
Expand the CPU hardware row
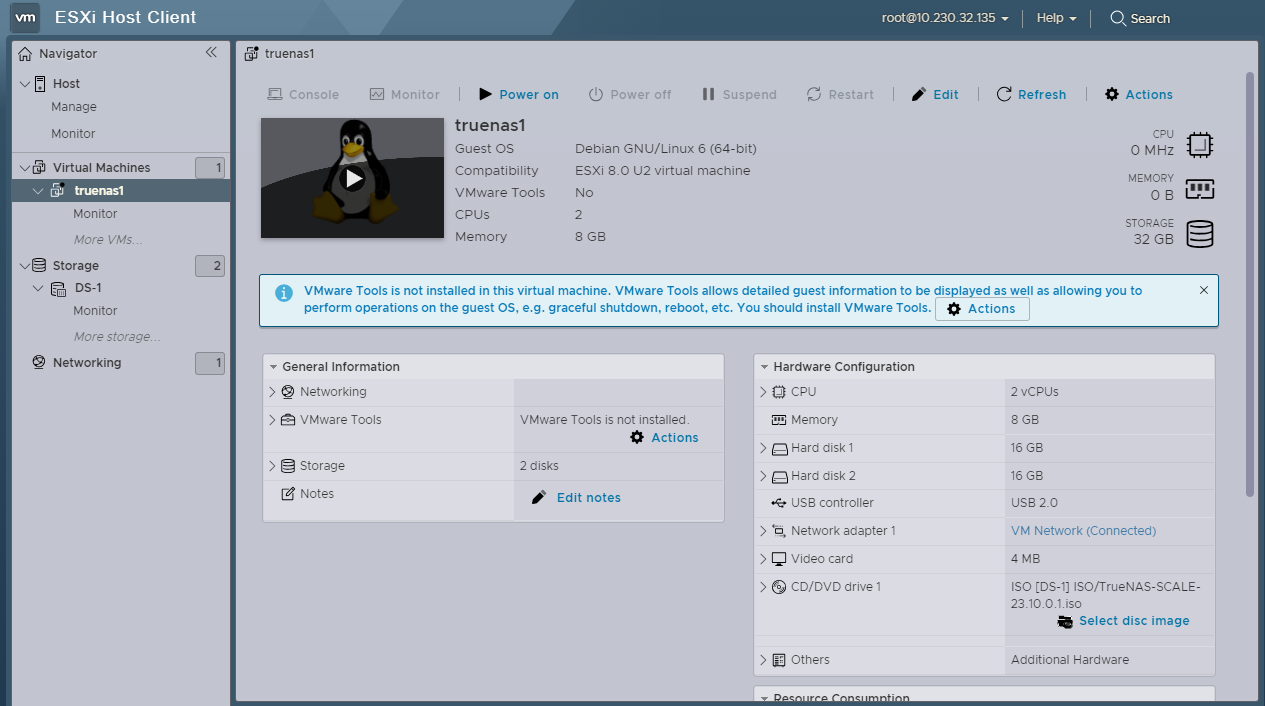coord(764,392)
